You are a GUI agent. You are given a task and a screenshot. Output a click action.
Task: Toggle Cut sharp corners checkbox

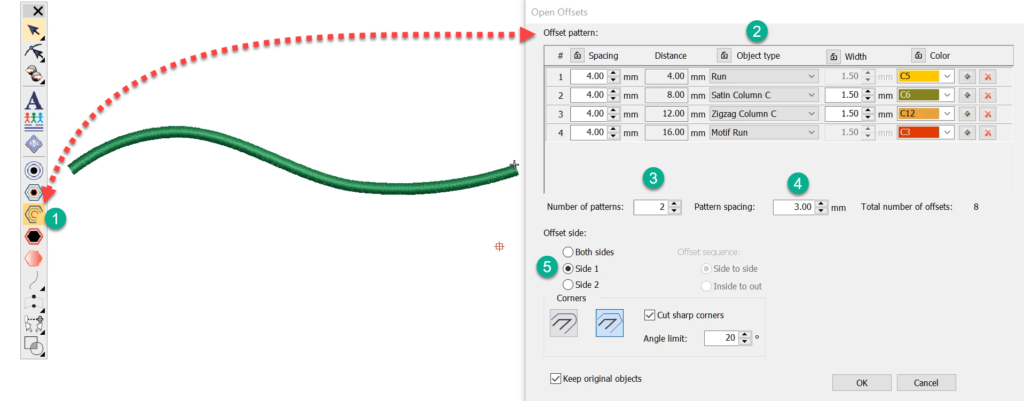(x=650, y=315)
